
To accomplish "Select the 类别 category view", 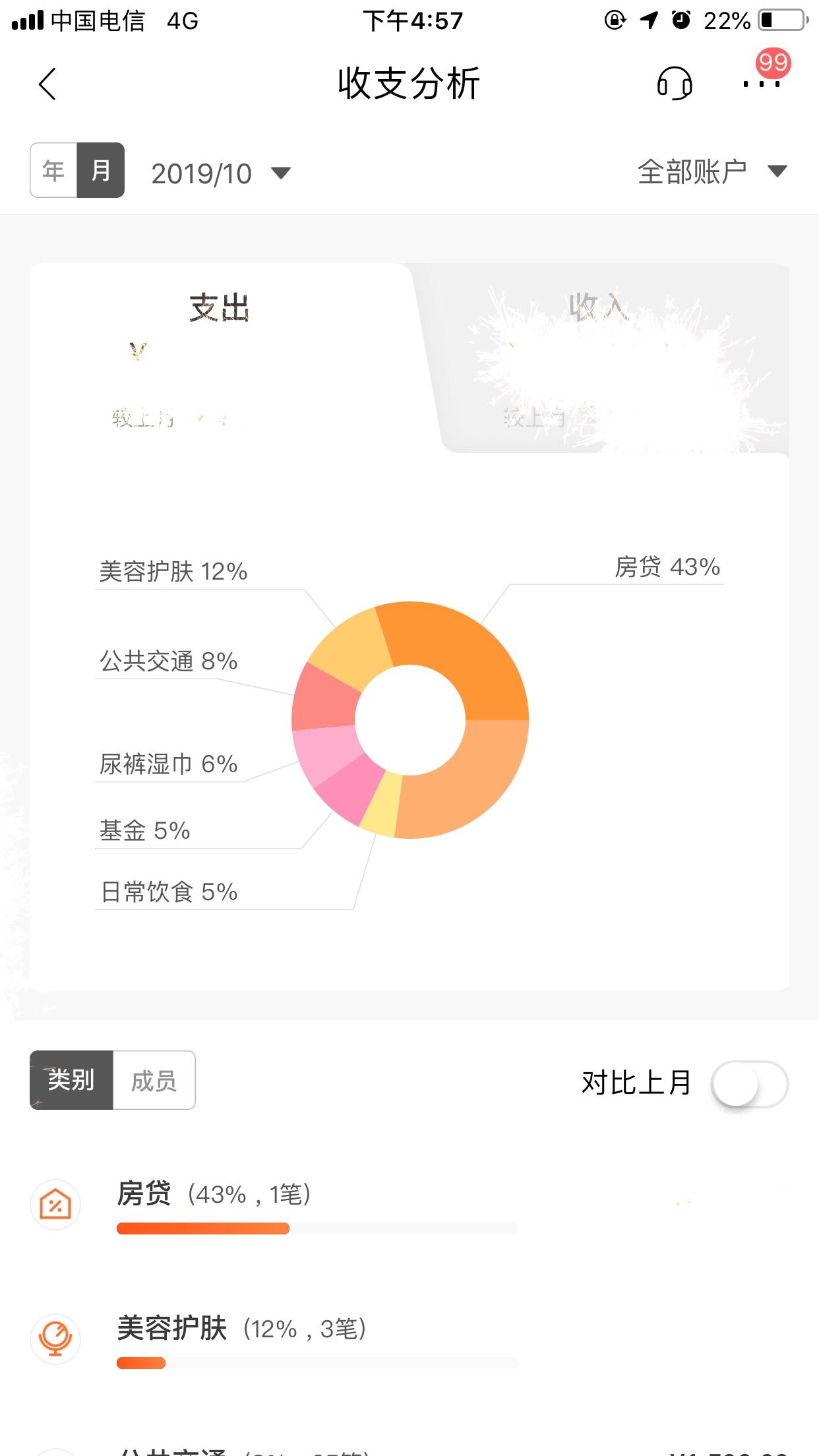I will pos(71,1080).
